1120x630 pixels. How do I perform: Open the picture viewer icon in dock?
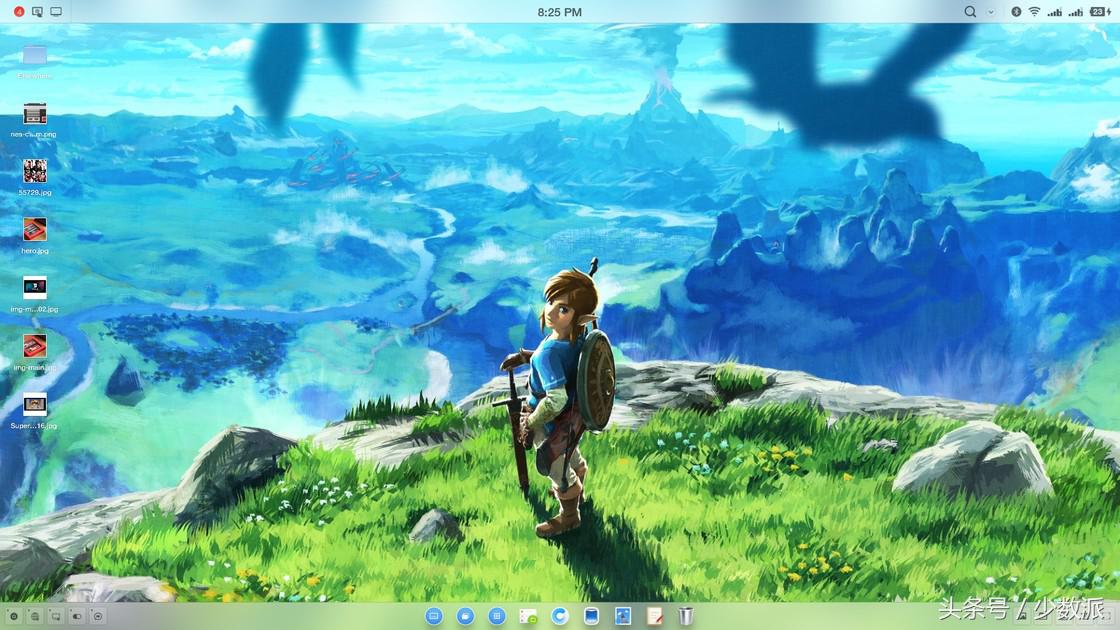pyautogui.click(x=623, y=616)
